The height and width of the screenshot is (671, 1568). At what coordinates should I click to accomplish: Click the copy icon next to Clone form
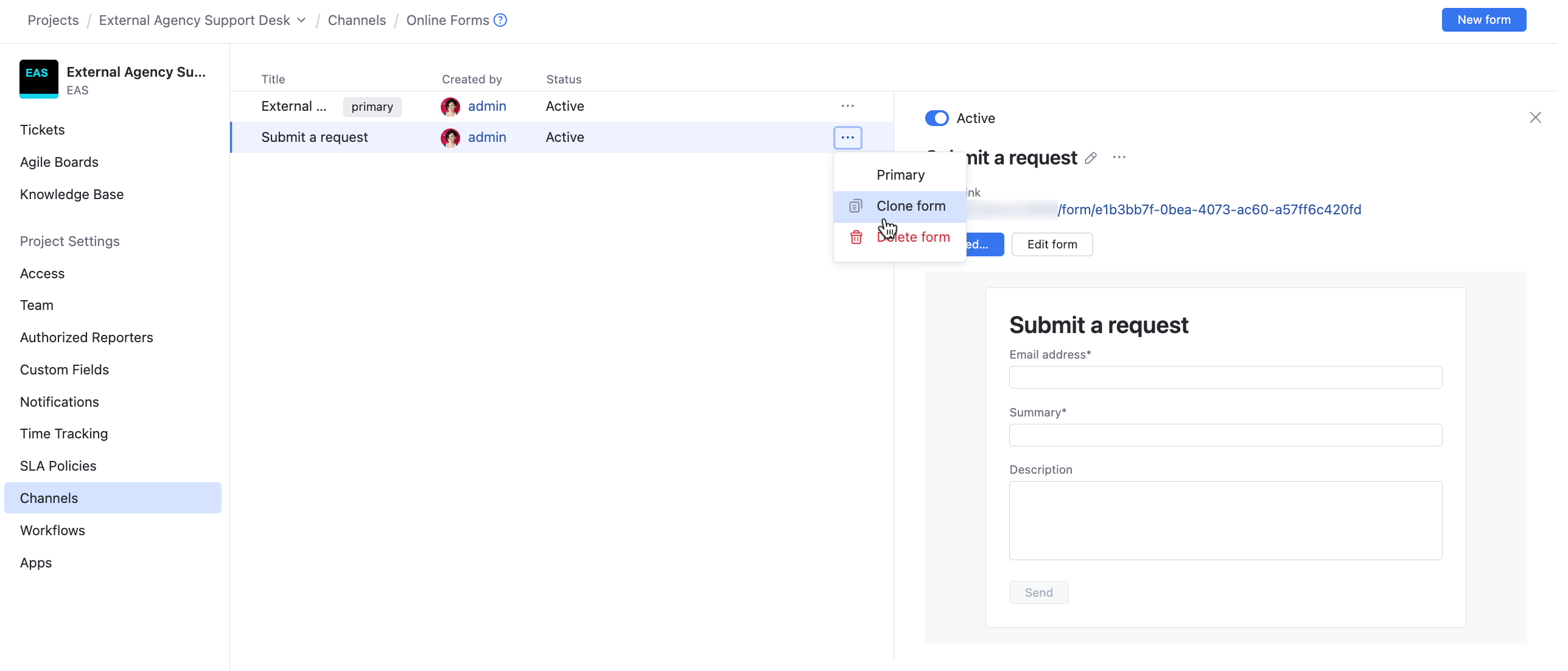tap(855, 206)
